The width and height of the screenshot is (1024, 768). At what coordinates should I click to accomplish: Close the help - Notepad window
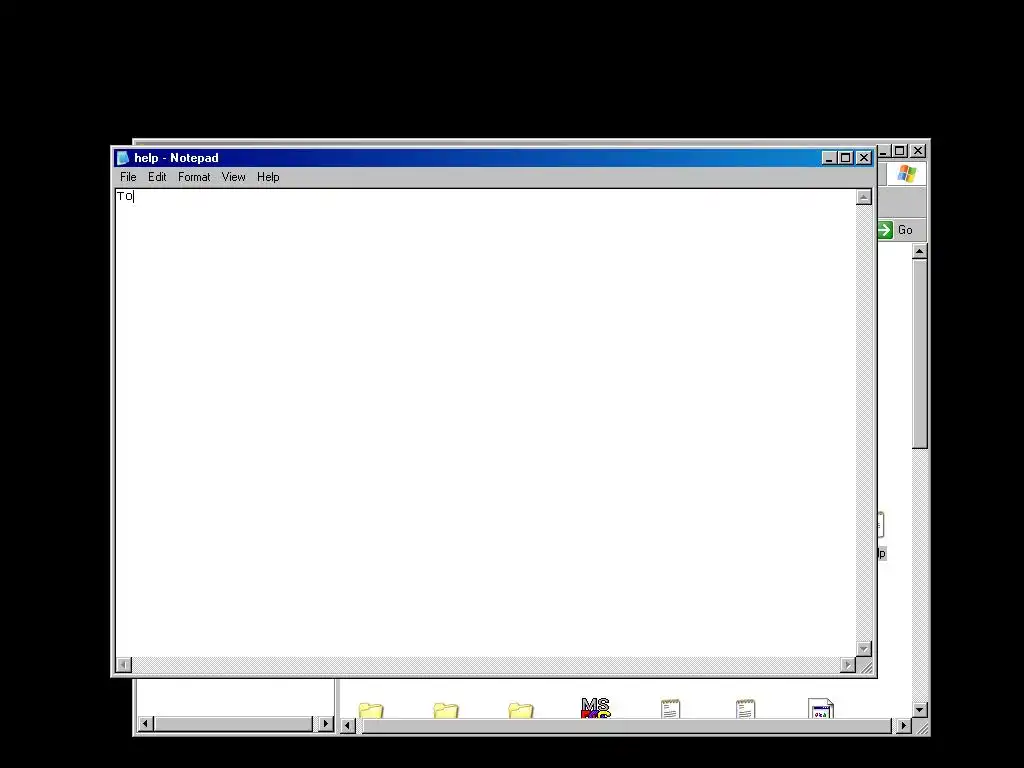pos(863,158)
